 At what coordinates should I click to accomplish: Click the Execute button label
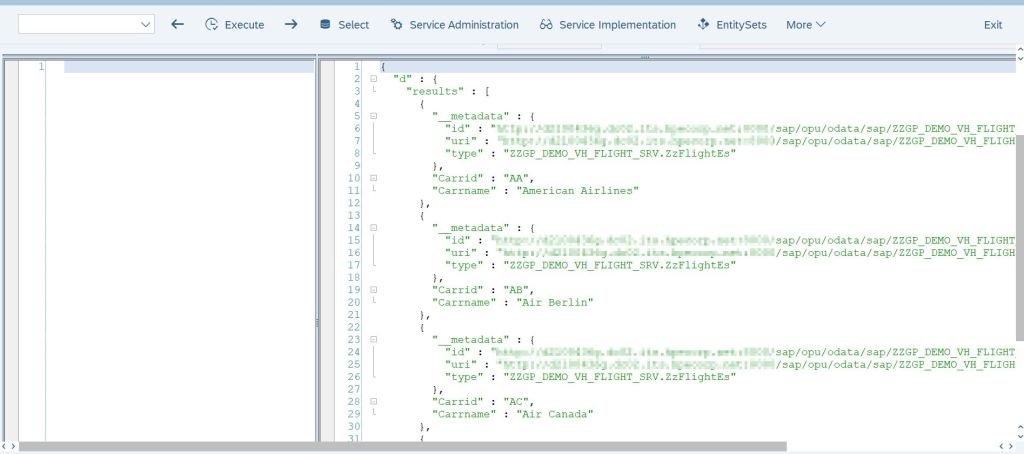click(244, 25)
